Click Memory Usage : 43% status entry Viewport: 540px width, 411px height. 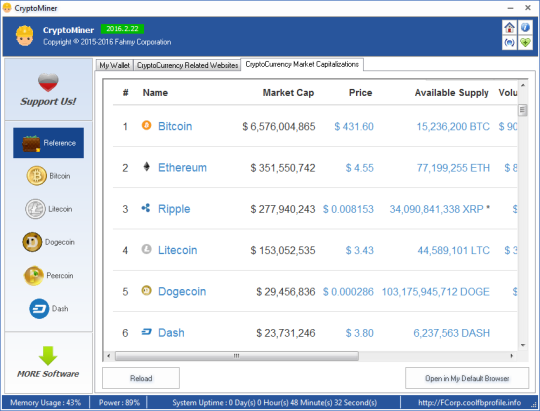point(45,402)
